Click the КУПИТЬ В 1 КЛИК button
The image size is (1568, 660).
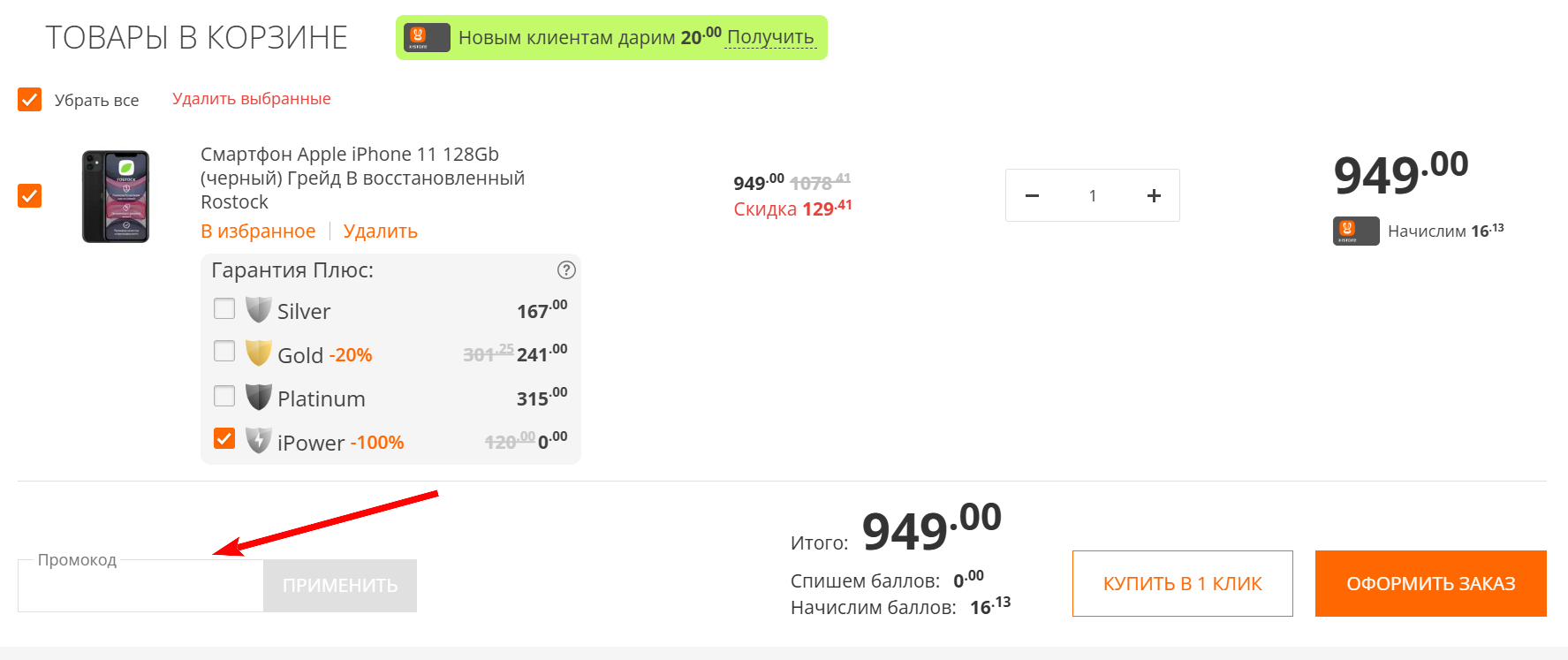pyautogui.click(x=1182, y=583)
